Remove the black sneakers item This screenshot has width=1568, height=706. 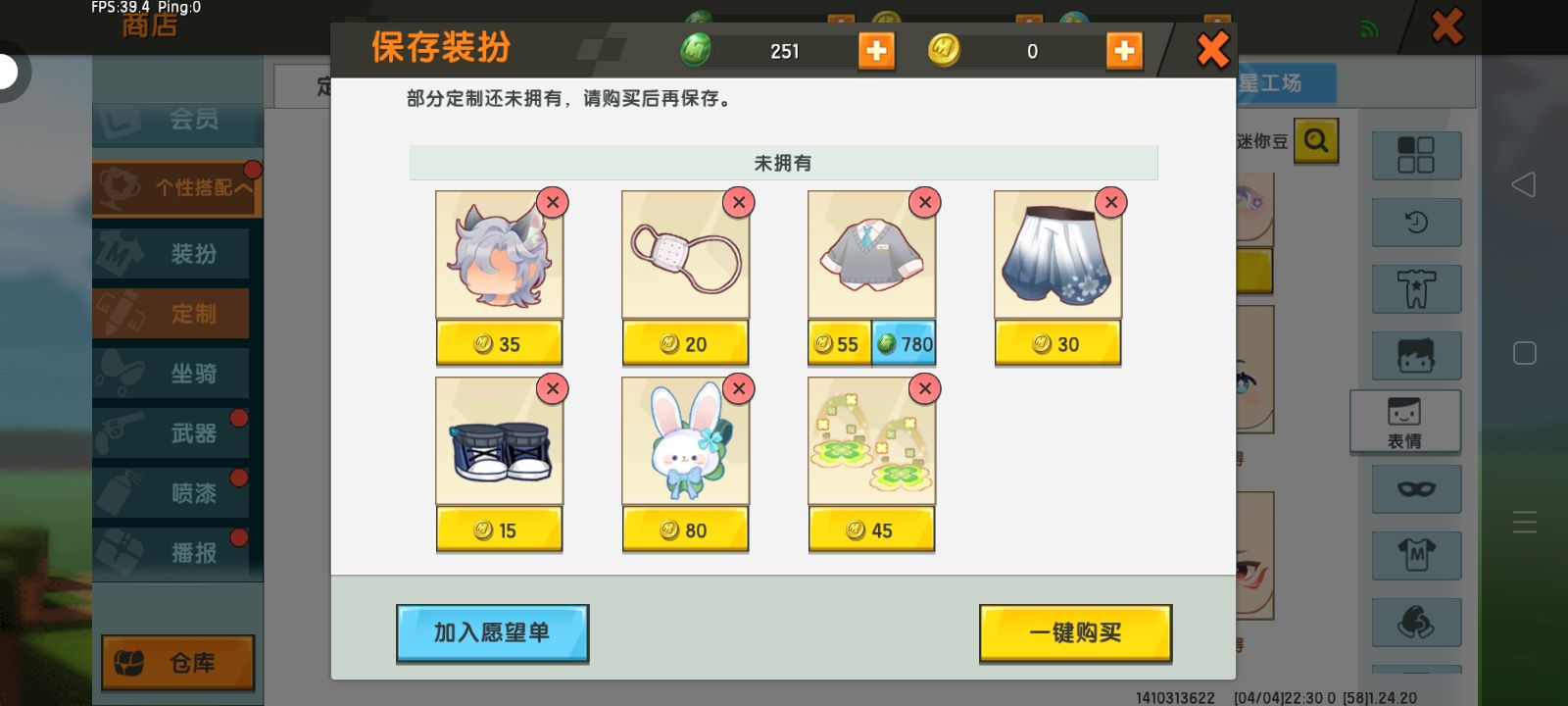(x=553, y=388)
